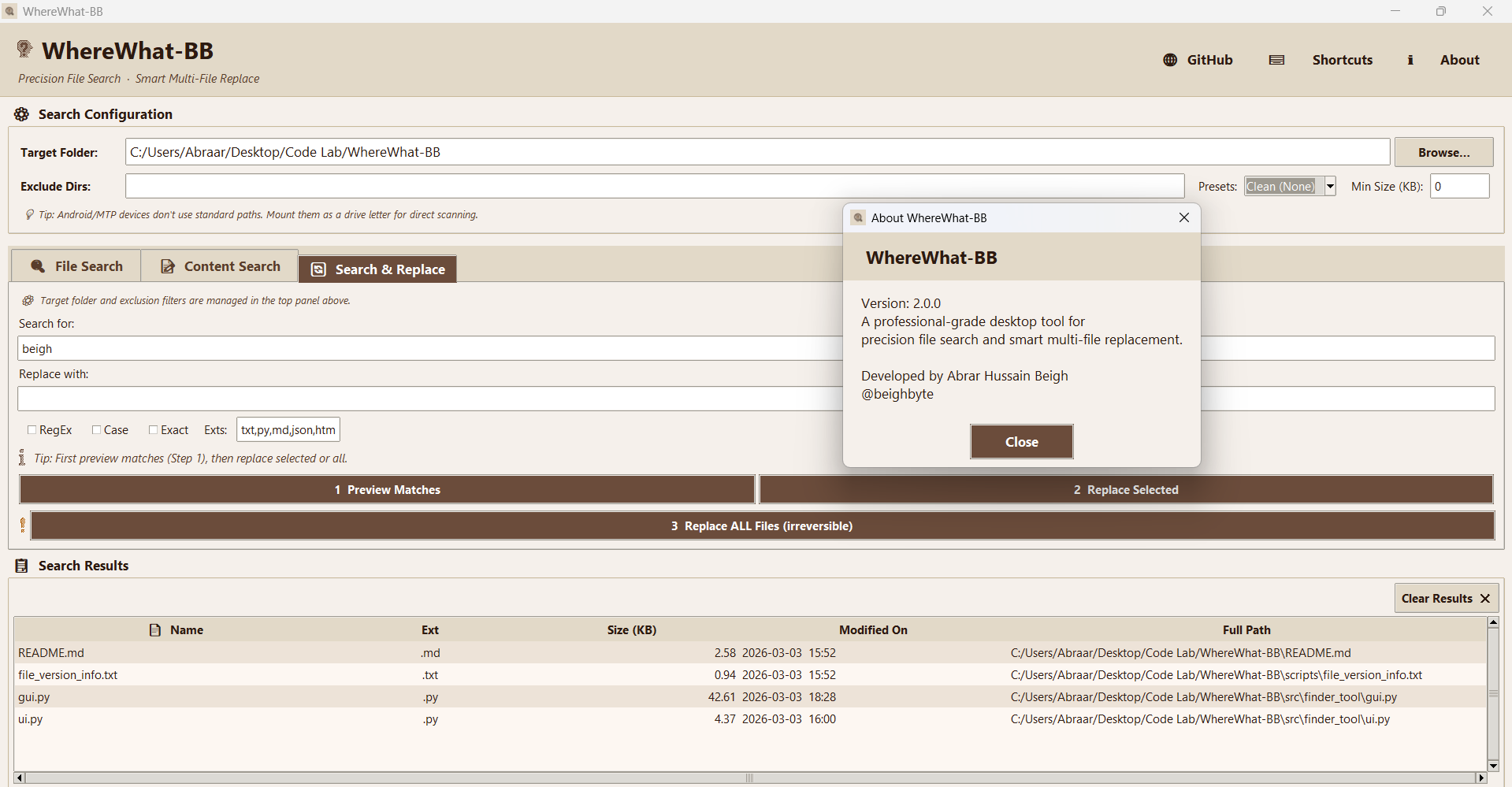Sort results by the Name column header

tap(186, 630)
